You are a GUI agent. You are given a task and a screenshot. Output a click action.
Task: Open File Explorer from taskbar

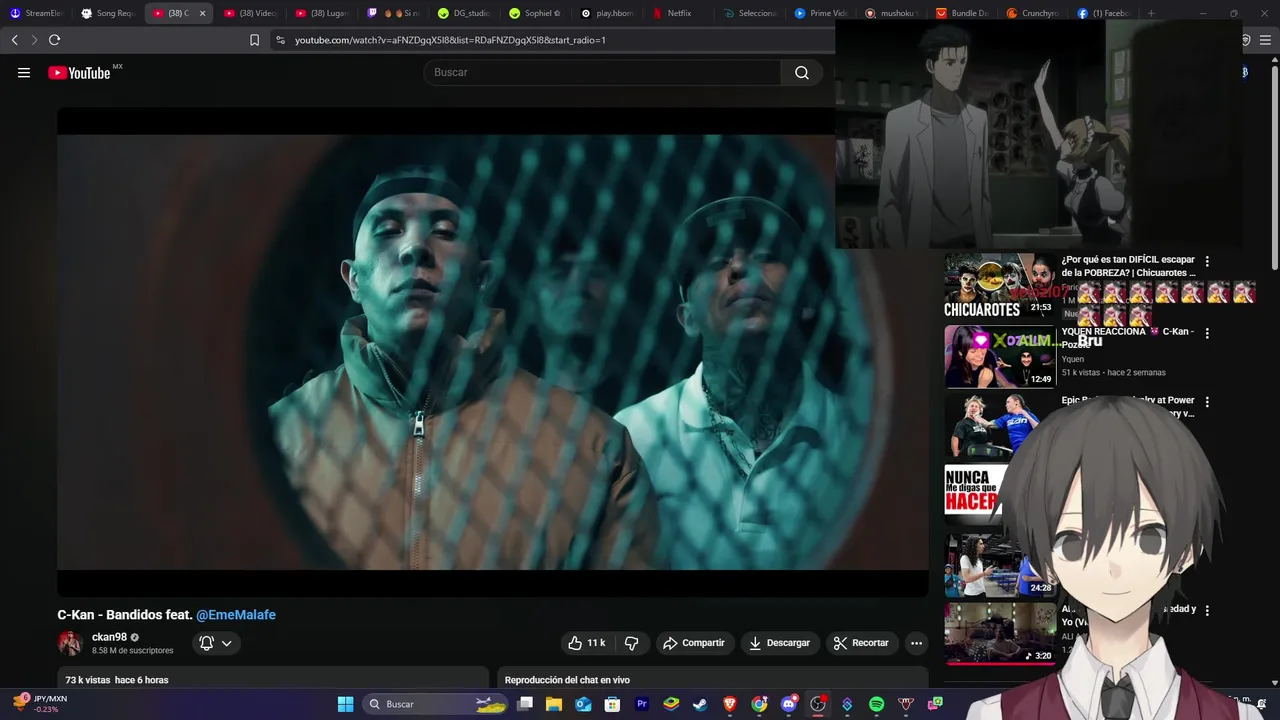click(554, 704)
